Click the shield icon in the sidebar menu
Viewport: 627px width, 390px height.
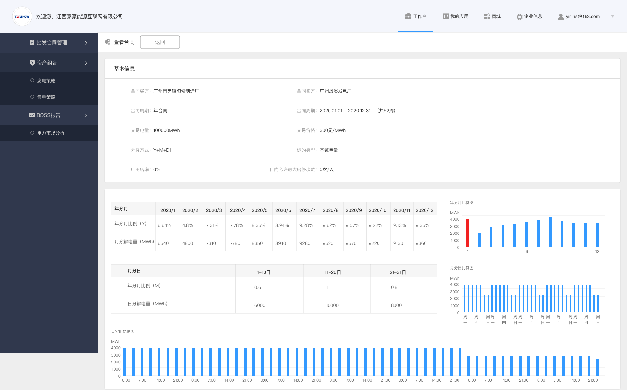coord(32,63)
